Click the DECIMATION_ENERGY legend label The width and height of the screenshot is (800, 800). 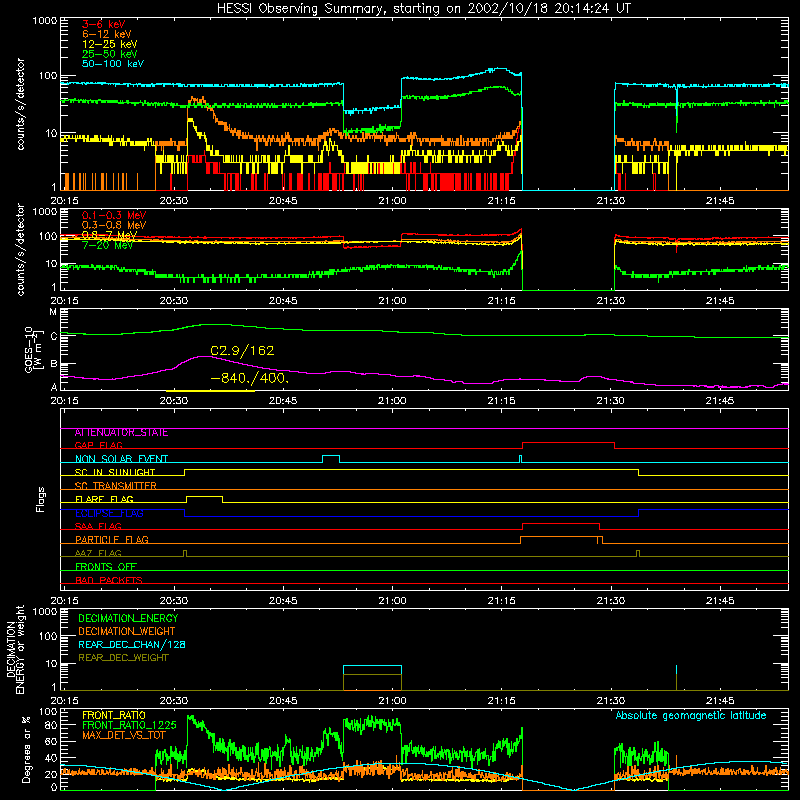tap(128, 618)
